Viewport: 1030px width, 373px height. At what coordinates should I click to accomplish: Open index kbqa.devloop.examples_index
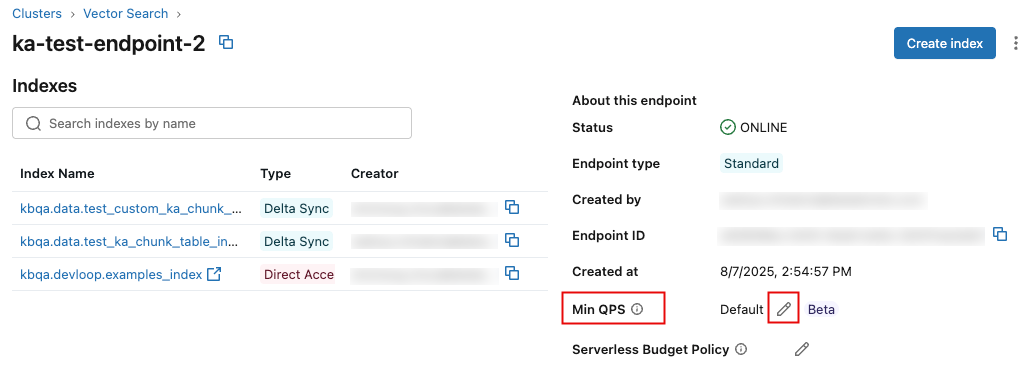(111, 274)
